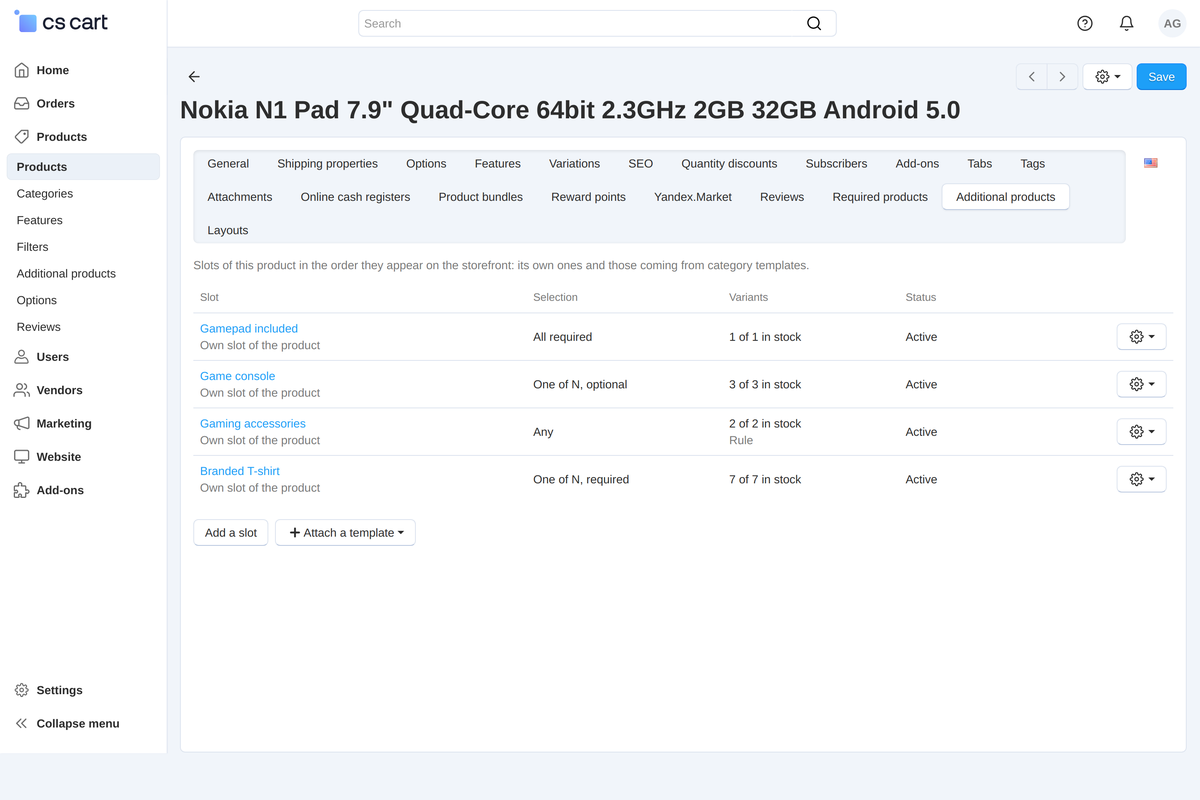Switch to the Required products tab

click(x=880, y=197)
